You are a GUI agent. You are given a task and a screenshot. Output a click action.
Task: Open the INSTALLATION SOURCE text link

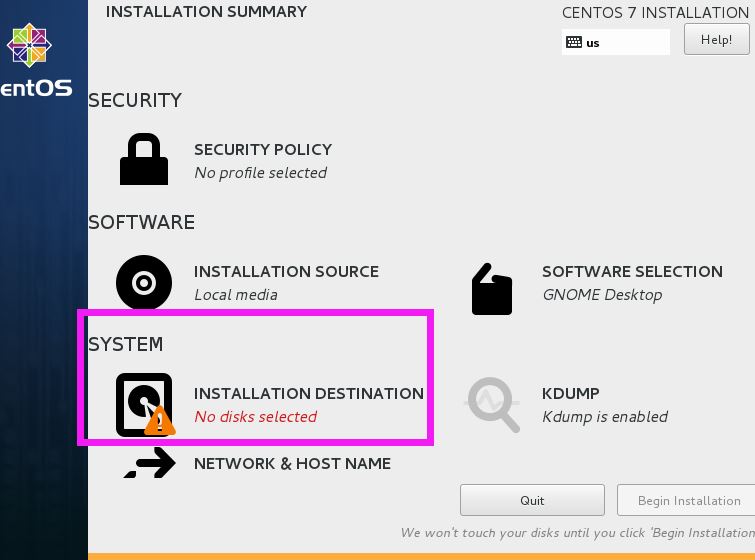point(286,272)
